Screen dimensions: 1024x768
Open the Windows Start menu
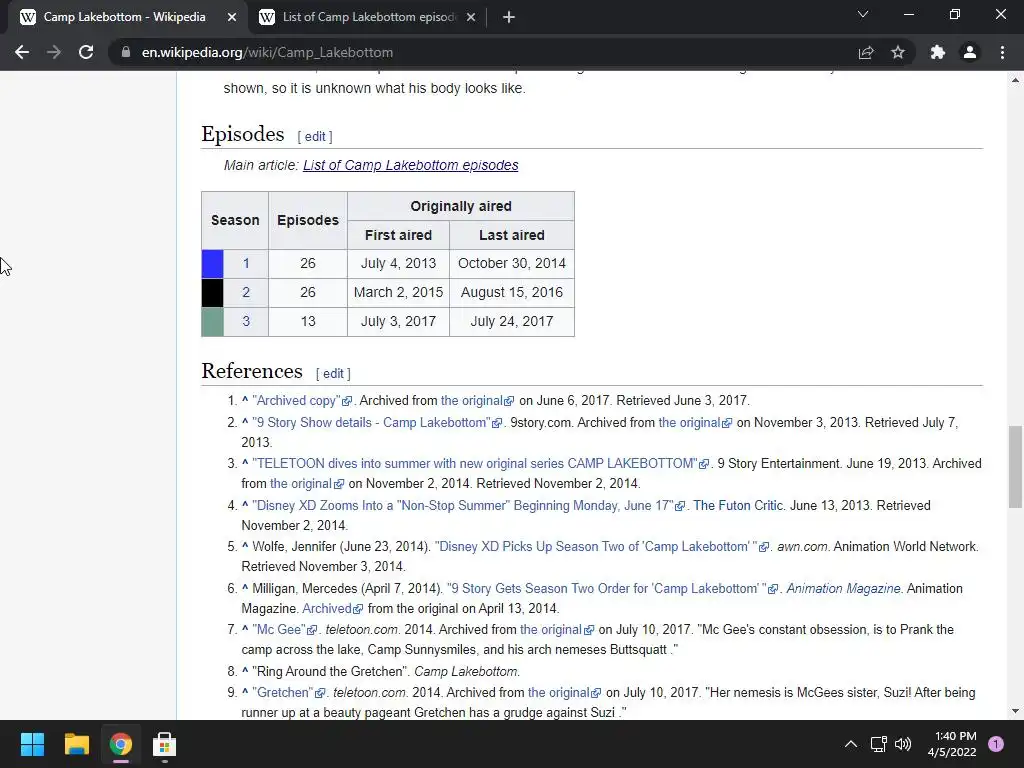32,744
